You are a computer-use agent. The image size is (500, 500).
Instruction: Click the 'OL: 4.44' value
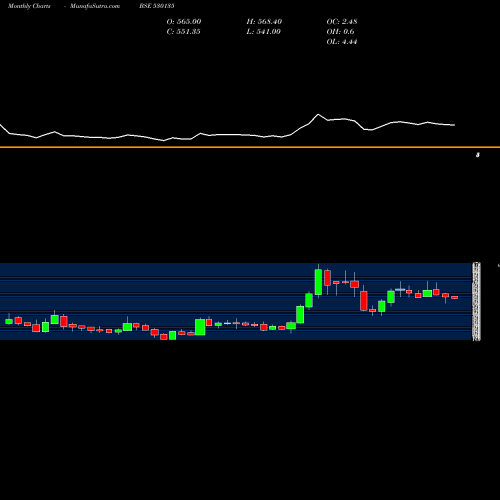click(x=342, y=42)
